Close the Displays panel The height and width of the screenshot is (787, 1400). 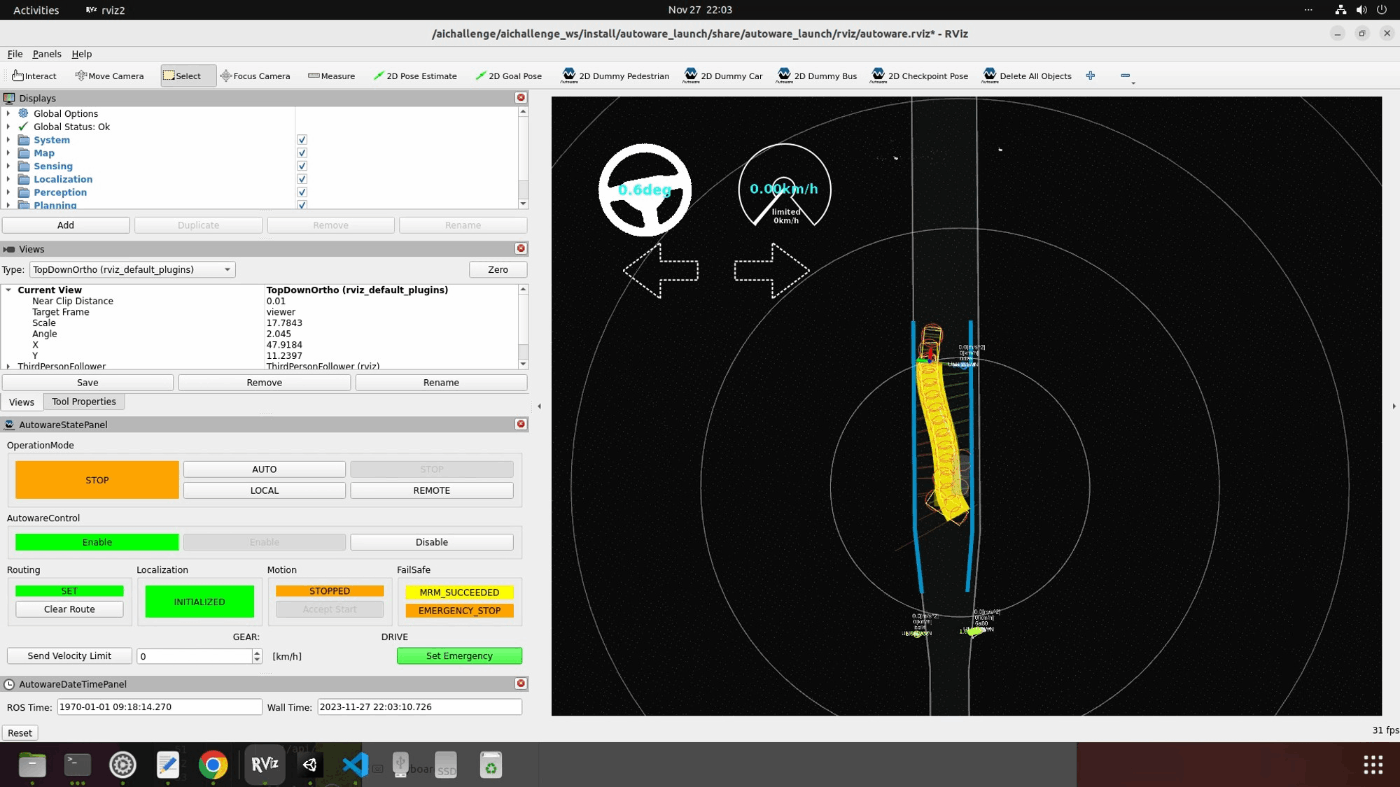coord(521,98)
